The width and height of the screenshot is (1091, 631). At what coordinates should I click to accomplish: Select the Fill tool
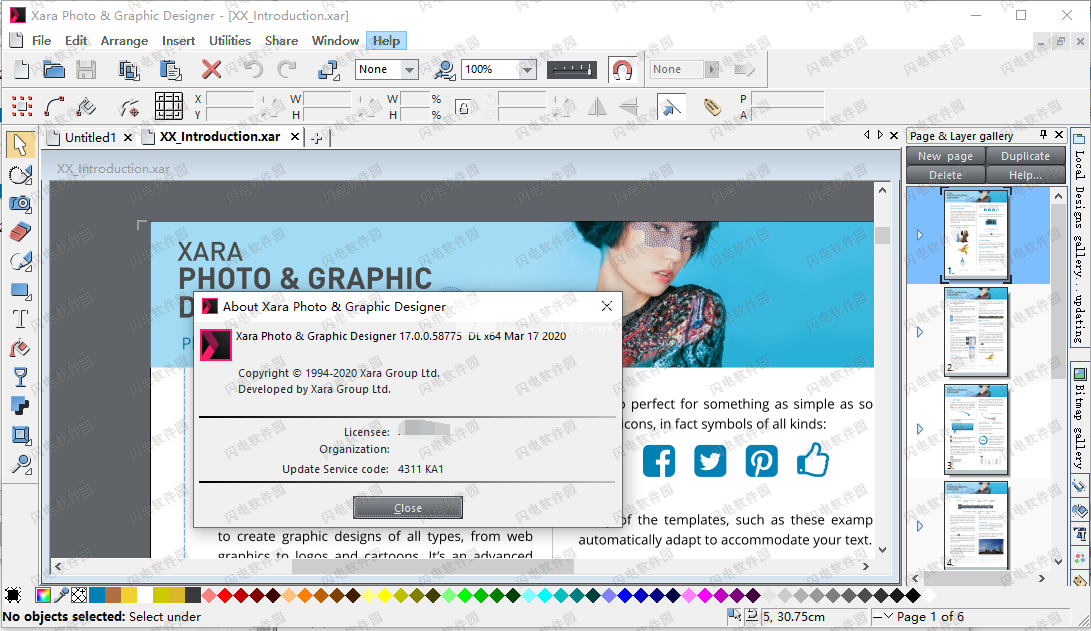[20, 348]
